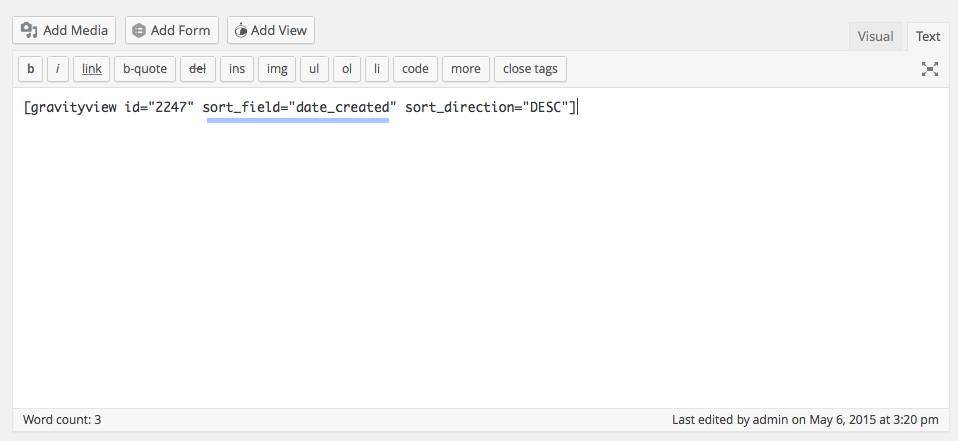Select the Text editor tab

928,36
